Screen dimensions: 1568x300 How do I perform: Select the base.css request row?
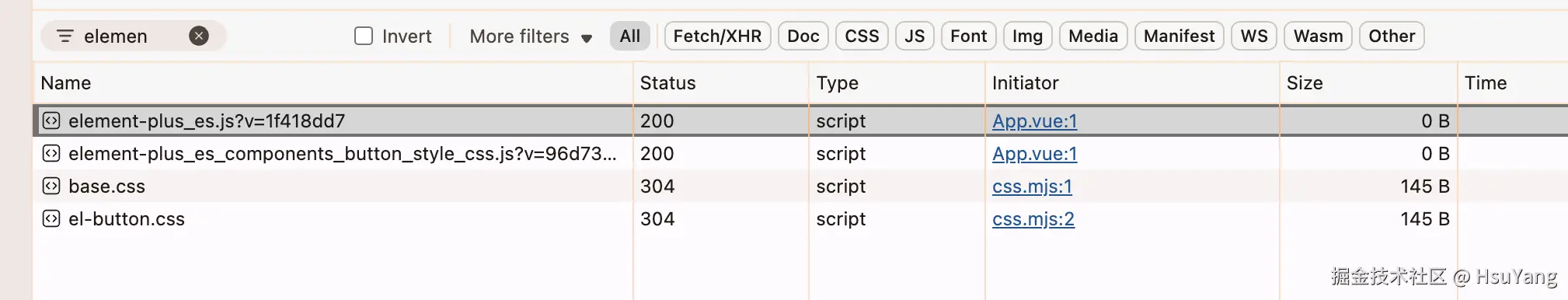tap(800, 186)
